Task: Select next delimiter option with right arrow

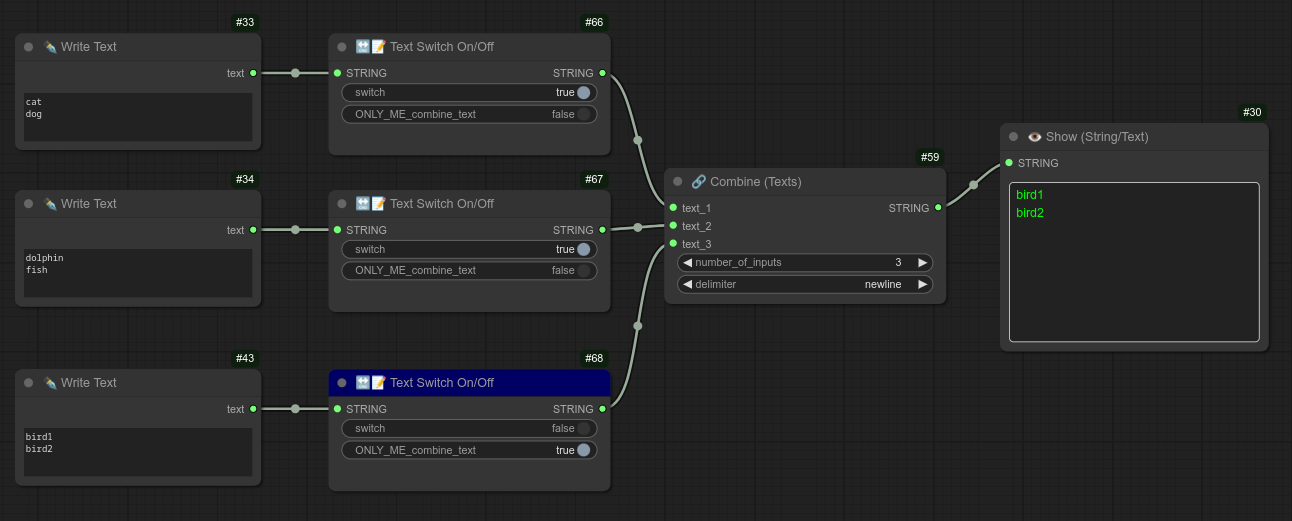Action: coord(922,284)
